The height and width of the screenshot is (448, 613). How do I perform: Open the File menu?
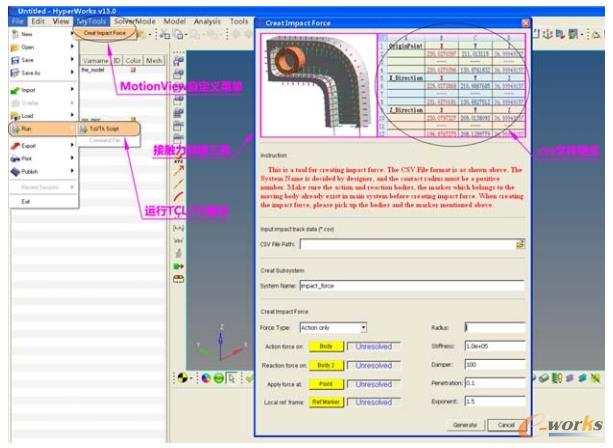[x=18, y=21]
